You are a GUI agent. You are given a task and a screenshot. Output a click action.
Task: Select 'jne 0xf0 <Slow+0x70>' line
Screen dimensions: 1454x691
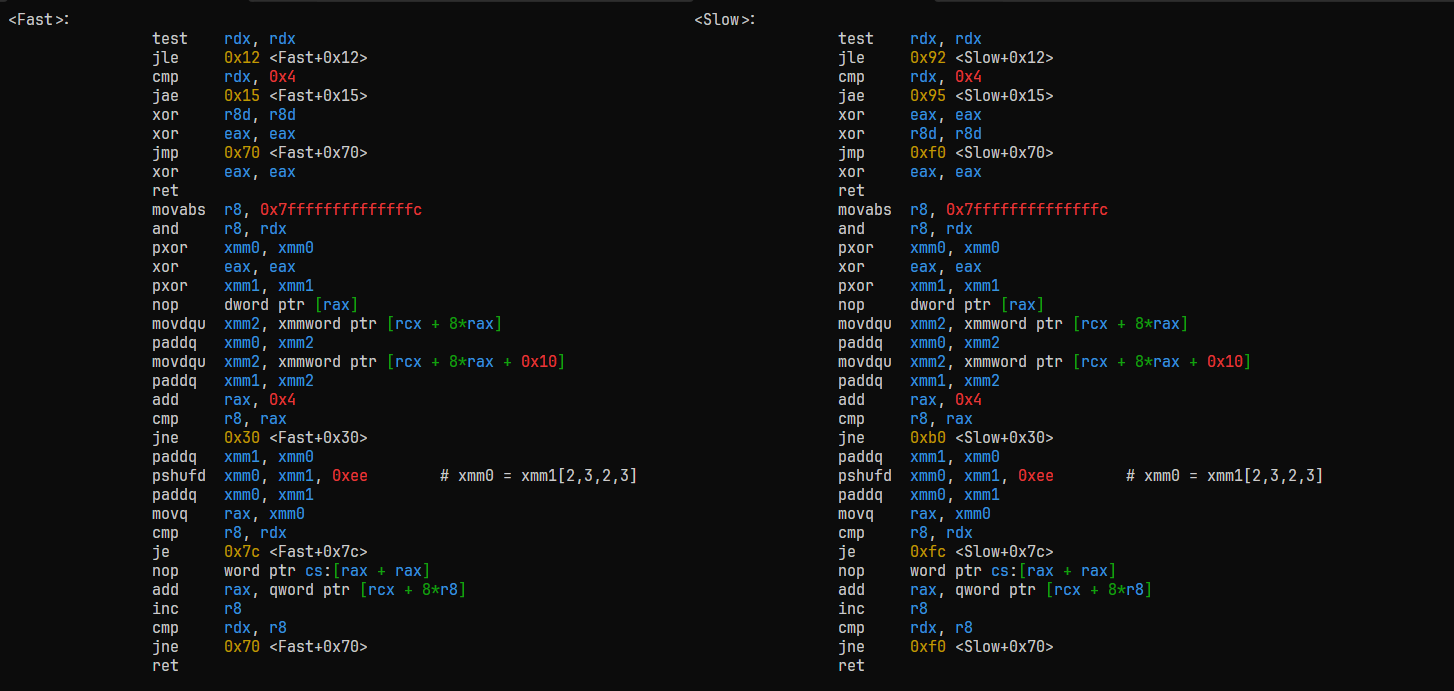coord(946,647)
